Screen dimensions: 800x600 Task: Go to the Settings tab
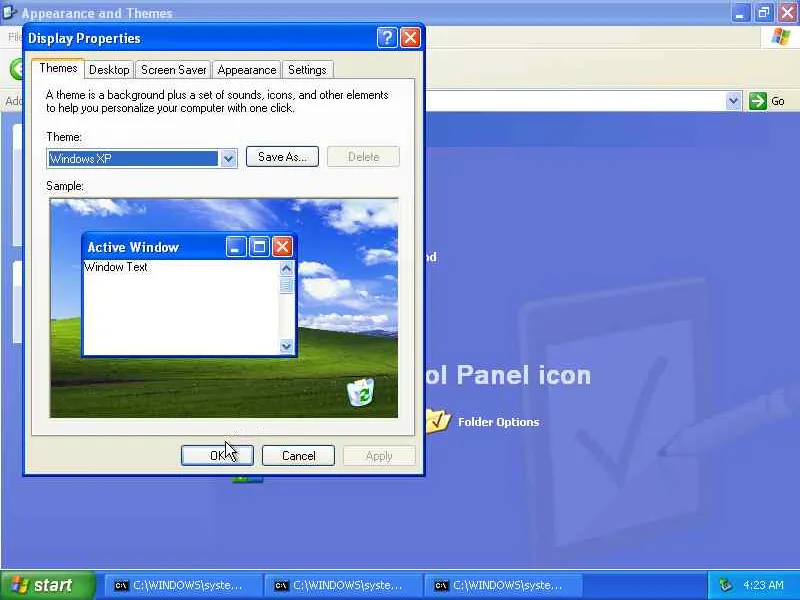point(307,70)
